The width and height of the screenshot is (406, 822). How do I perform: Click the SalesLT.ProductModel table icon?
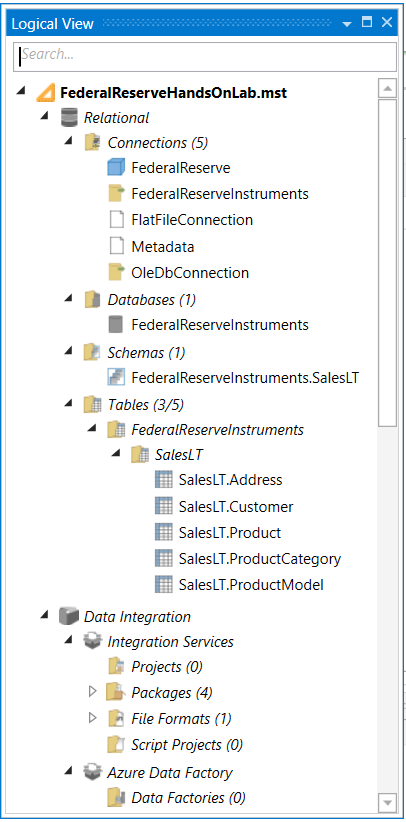pyautogui.click(x=164, y=585)
